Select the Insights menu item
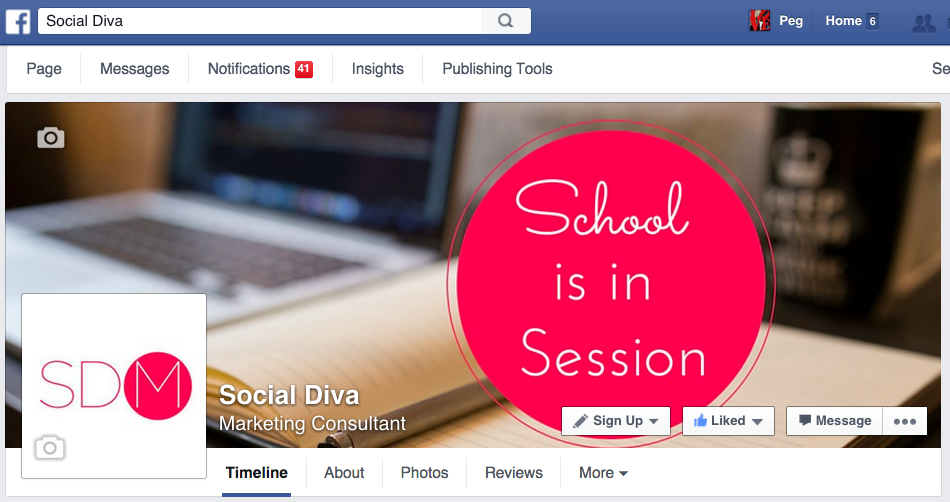This screenshot has width=950, height=502. 377,69
